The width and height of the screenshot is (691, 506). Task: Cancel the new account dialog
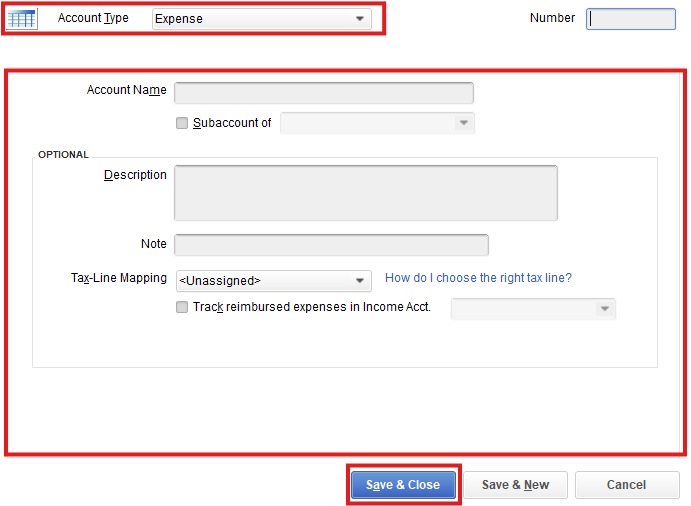coord(627,485)
